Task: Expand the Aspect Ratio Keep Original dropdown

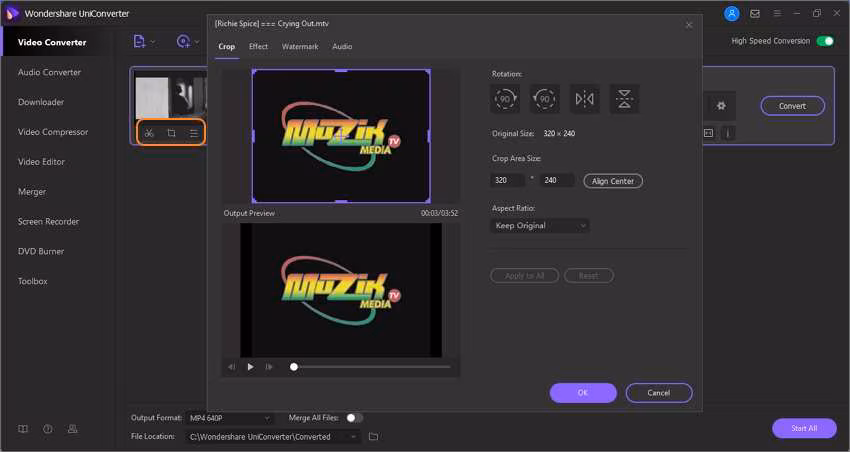Action: (x=540, y=225)
